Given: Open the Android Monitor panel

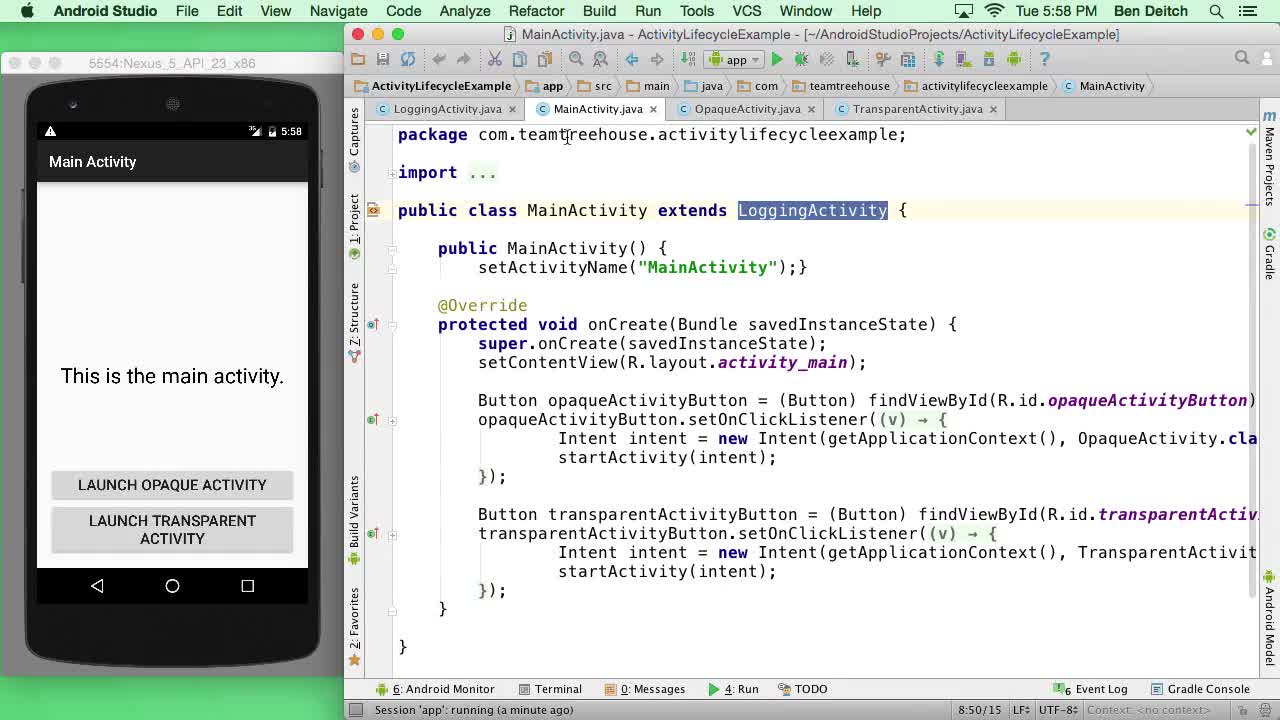Looking at the screenshot, I should click(439, 689).
